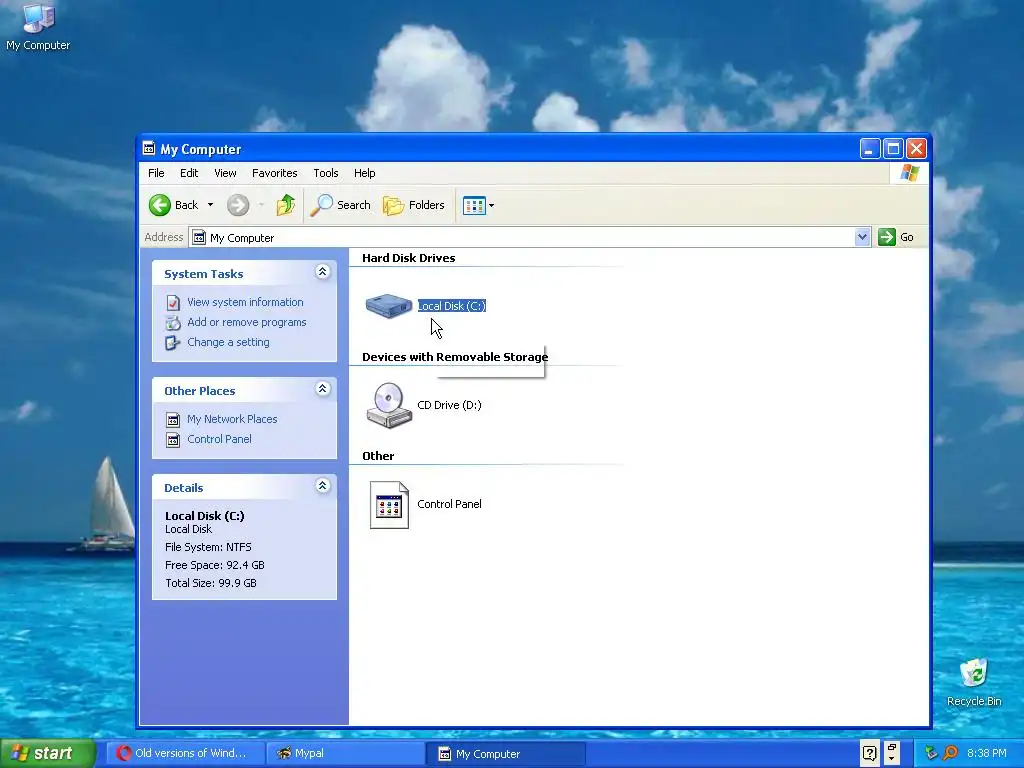Open My Network Places link
Screen dimensions: 1024x768
[232, 419]
